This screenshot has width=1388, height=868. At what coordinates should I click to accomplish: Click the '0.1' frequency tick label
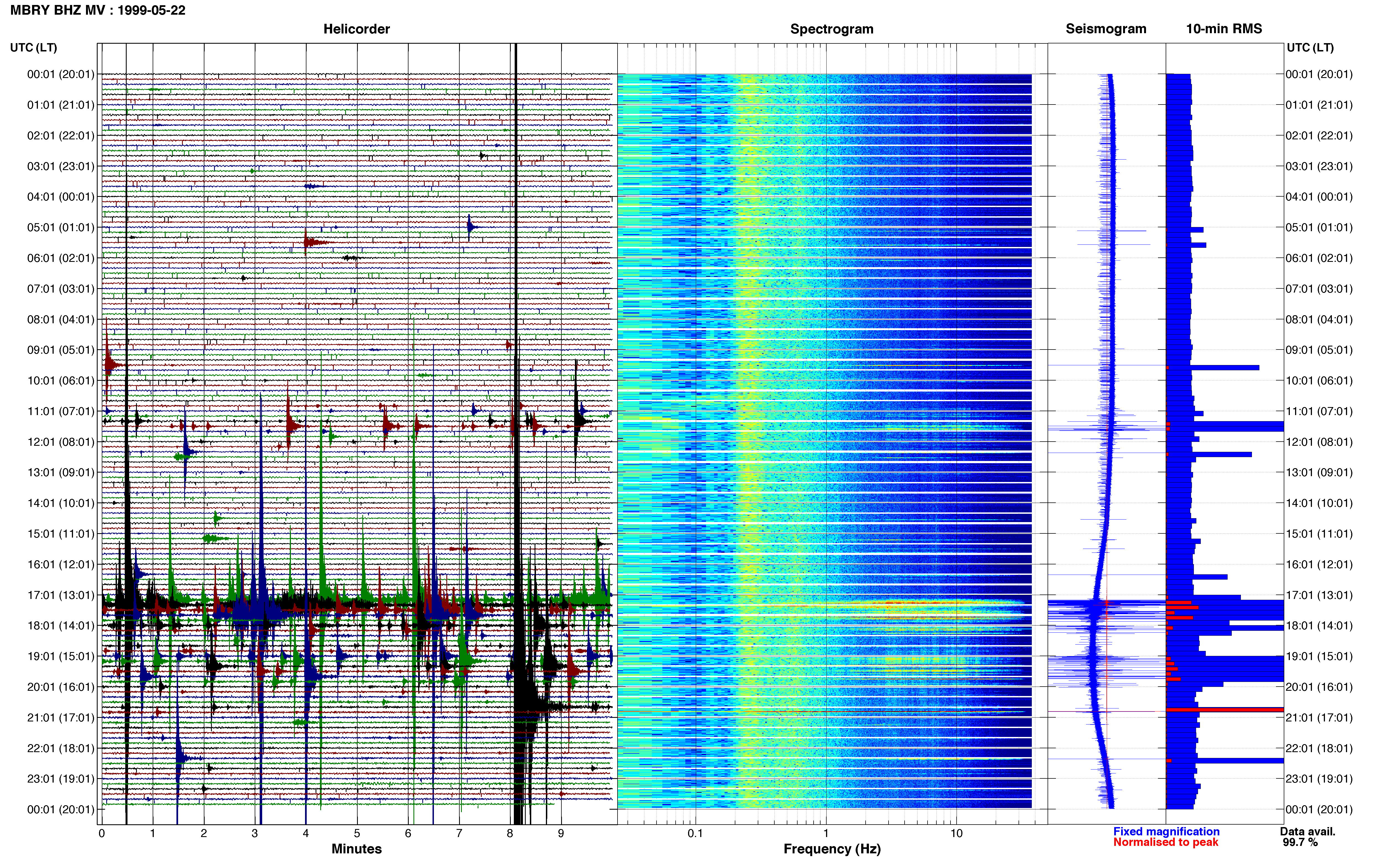pos(695,833)
